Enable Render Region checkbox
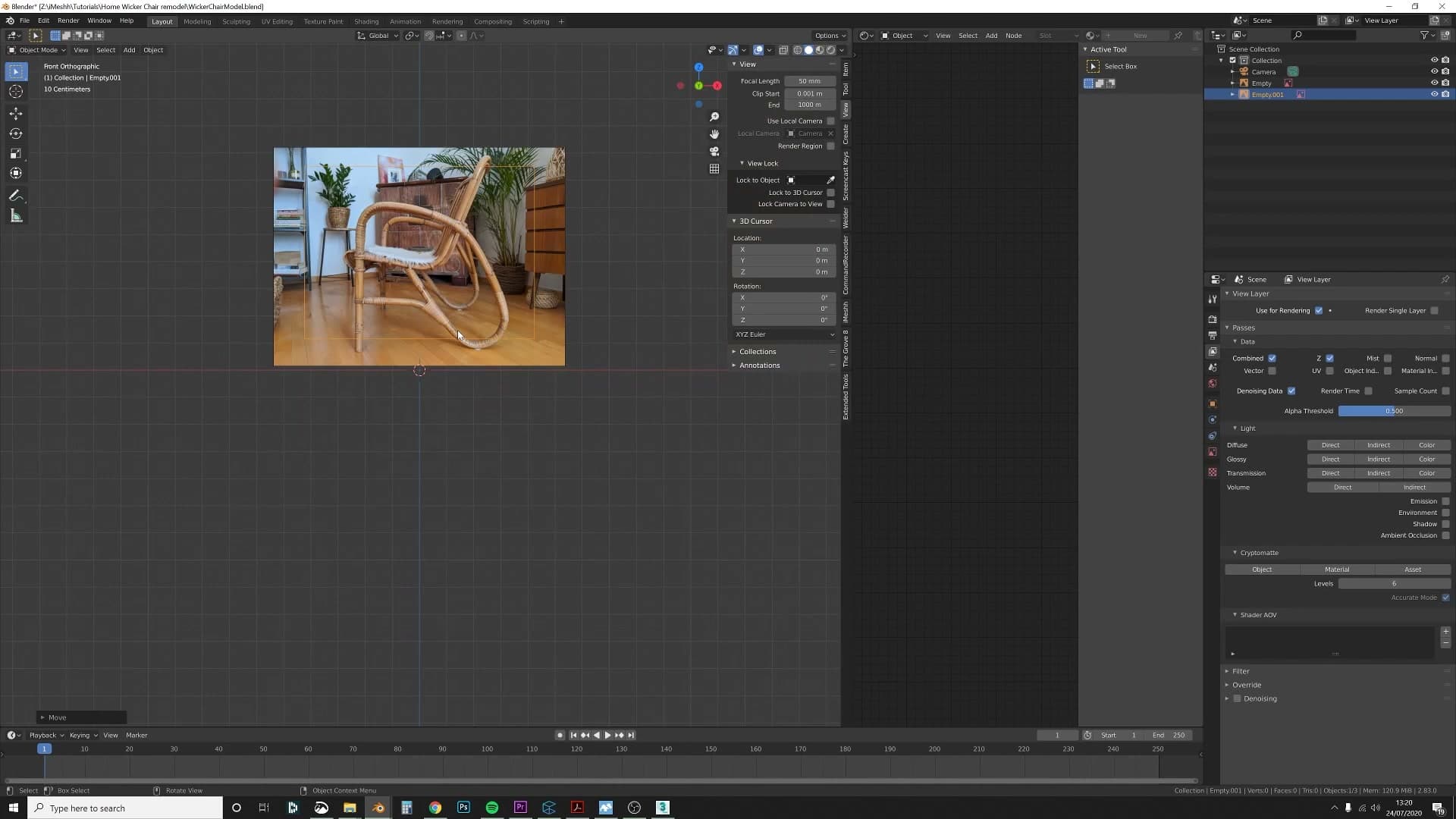Viewport: 1456px width, 819px height. [x=830, y=146]
